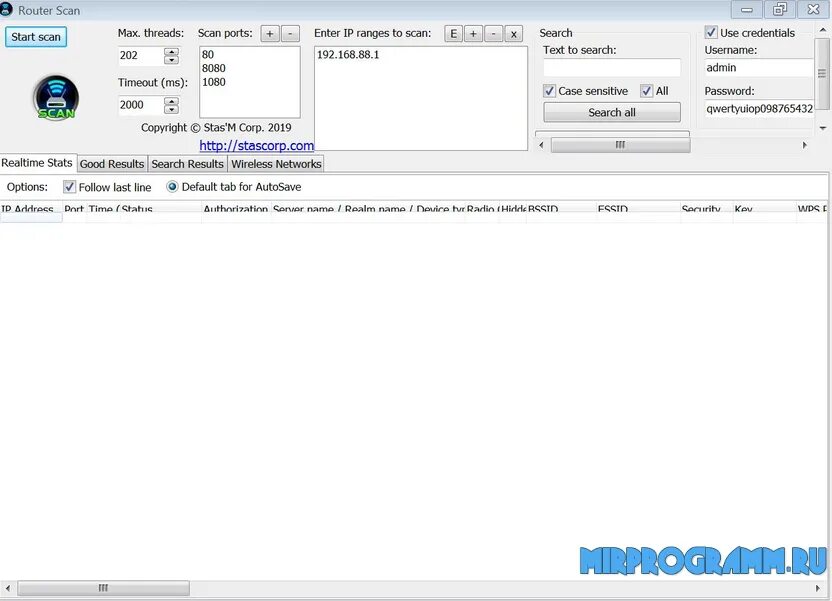832x601 pixels.
Task: Click the top panel scroll left arrow
Action: point(541,145)
